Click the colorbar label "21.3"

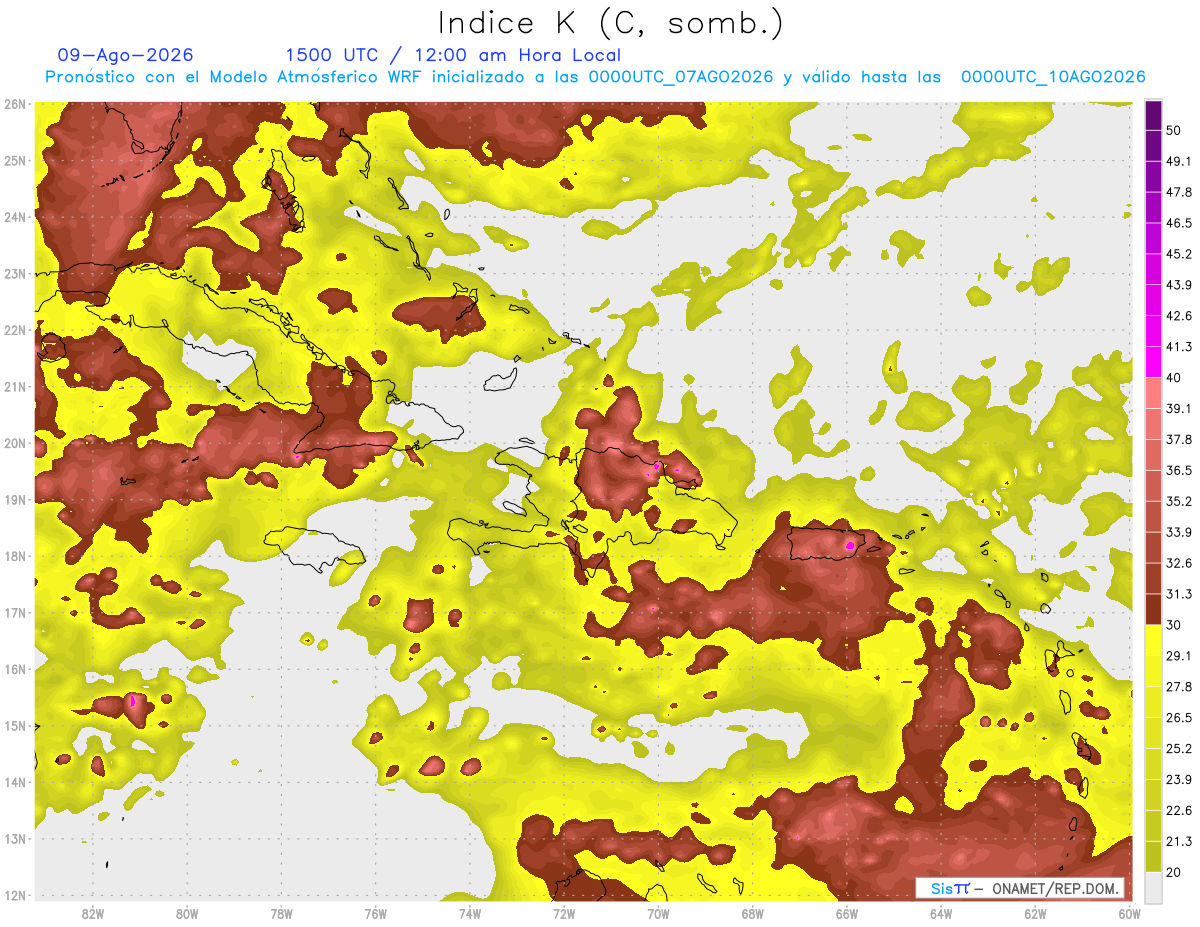[1178, 841]
